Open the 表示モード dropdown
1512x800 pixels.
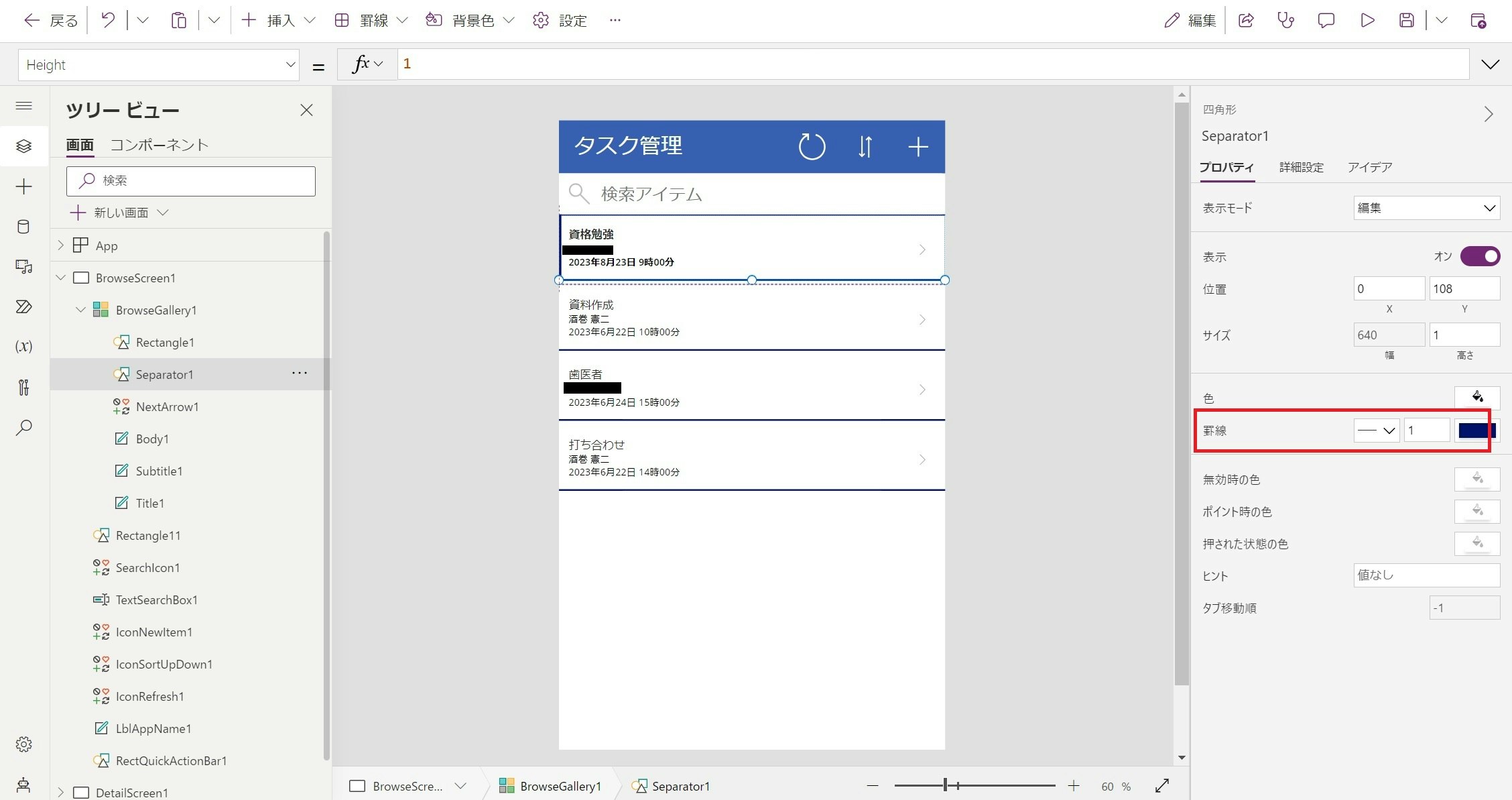tap(1426, 208)
